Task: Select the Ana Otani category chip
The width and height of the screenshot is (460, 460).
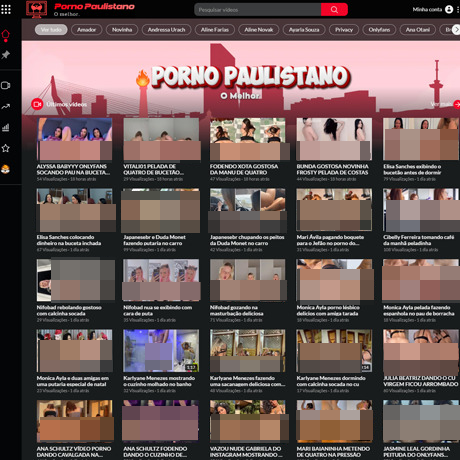Action: pos(418,30)
